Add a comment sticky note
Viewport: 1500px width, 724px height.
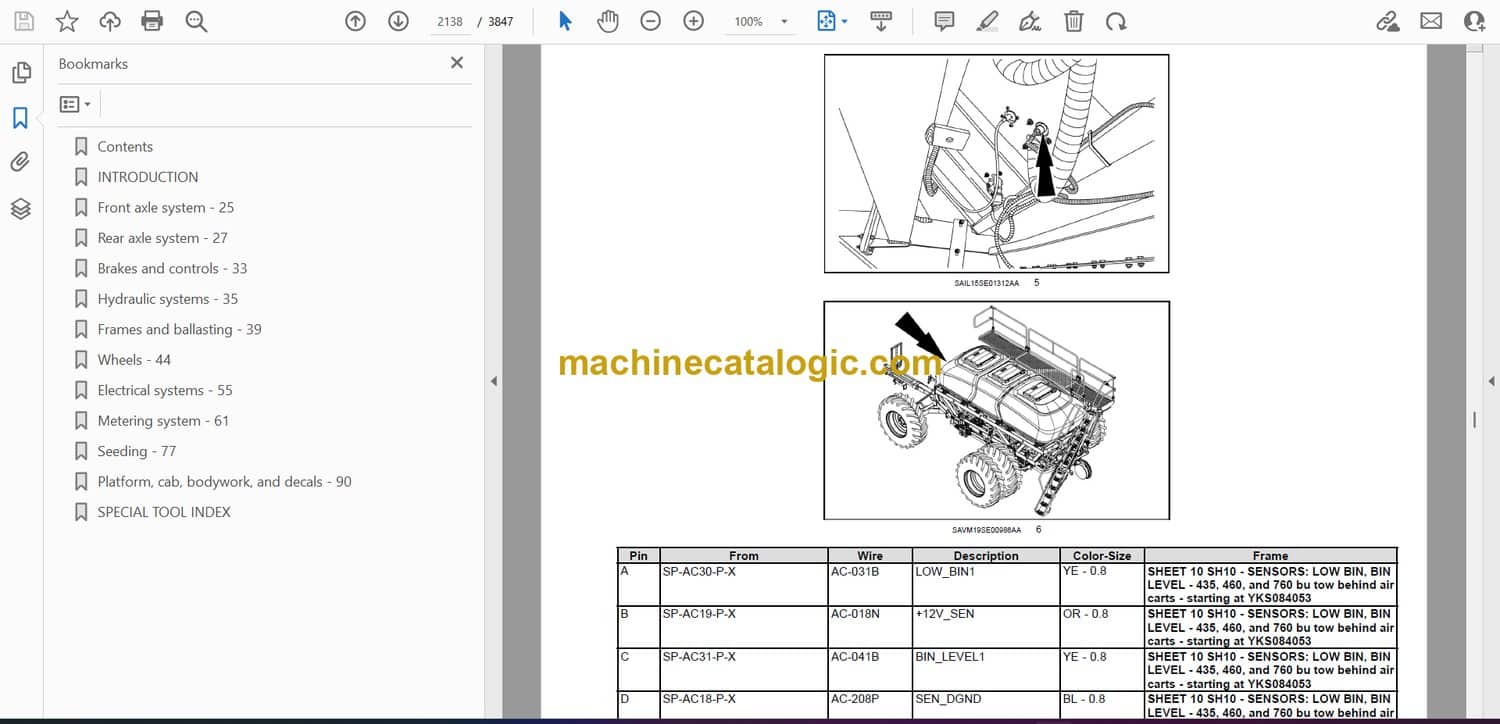943,21
